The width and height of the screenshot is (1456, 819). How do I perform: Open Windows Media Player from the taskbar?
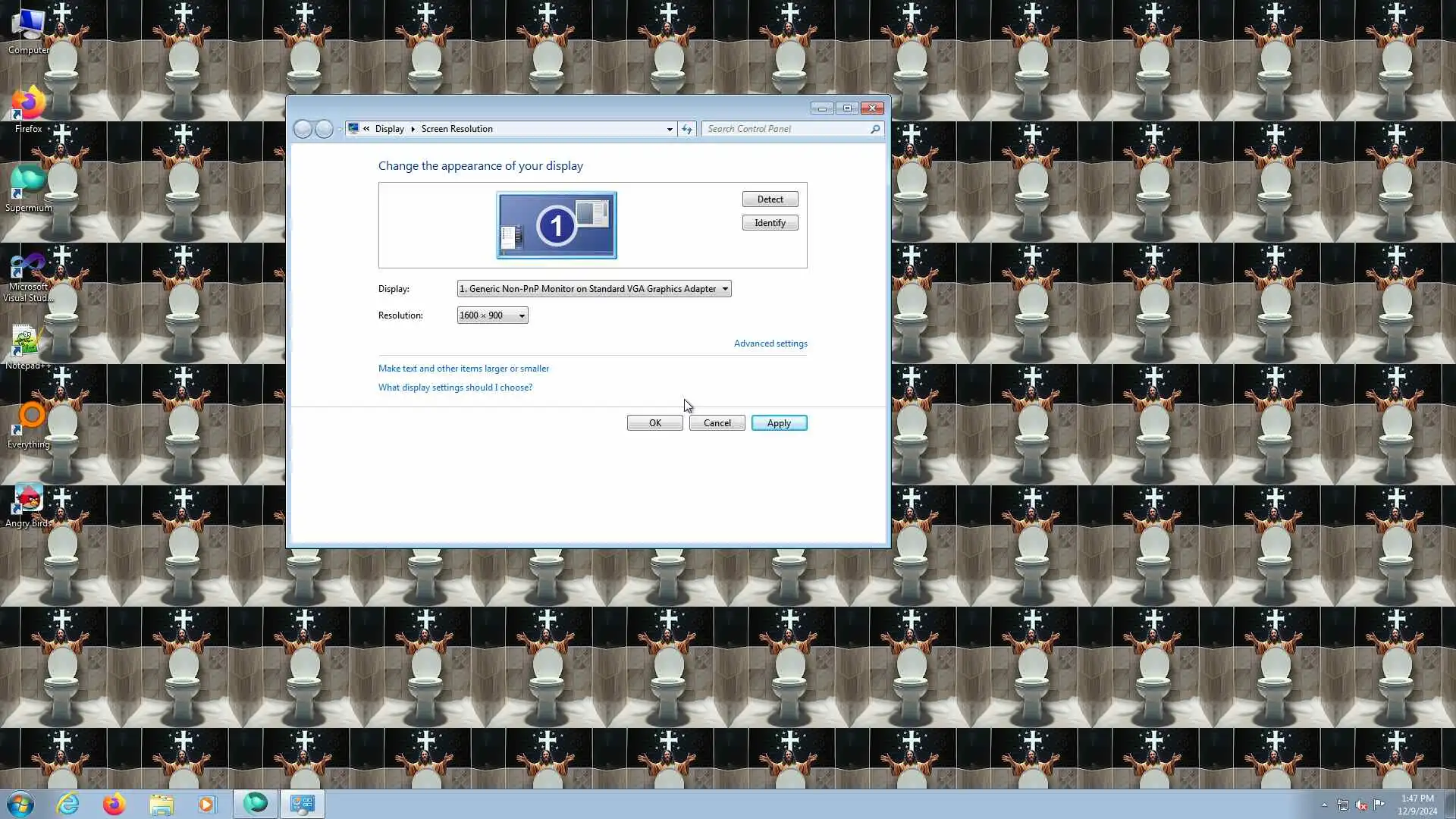pos(207,804)
